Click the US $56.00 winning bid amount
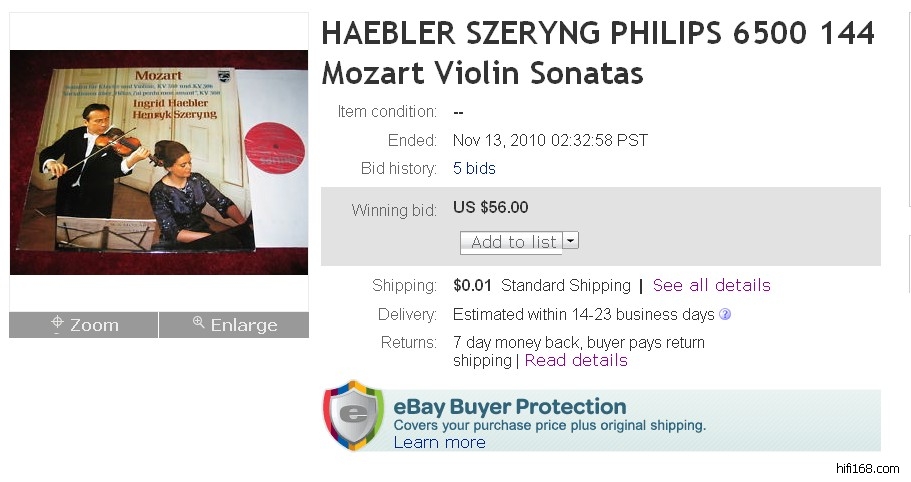Image resolution: width=911 pixels, height=482 pixels. (491, 208)
